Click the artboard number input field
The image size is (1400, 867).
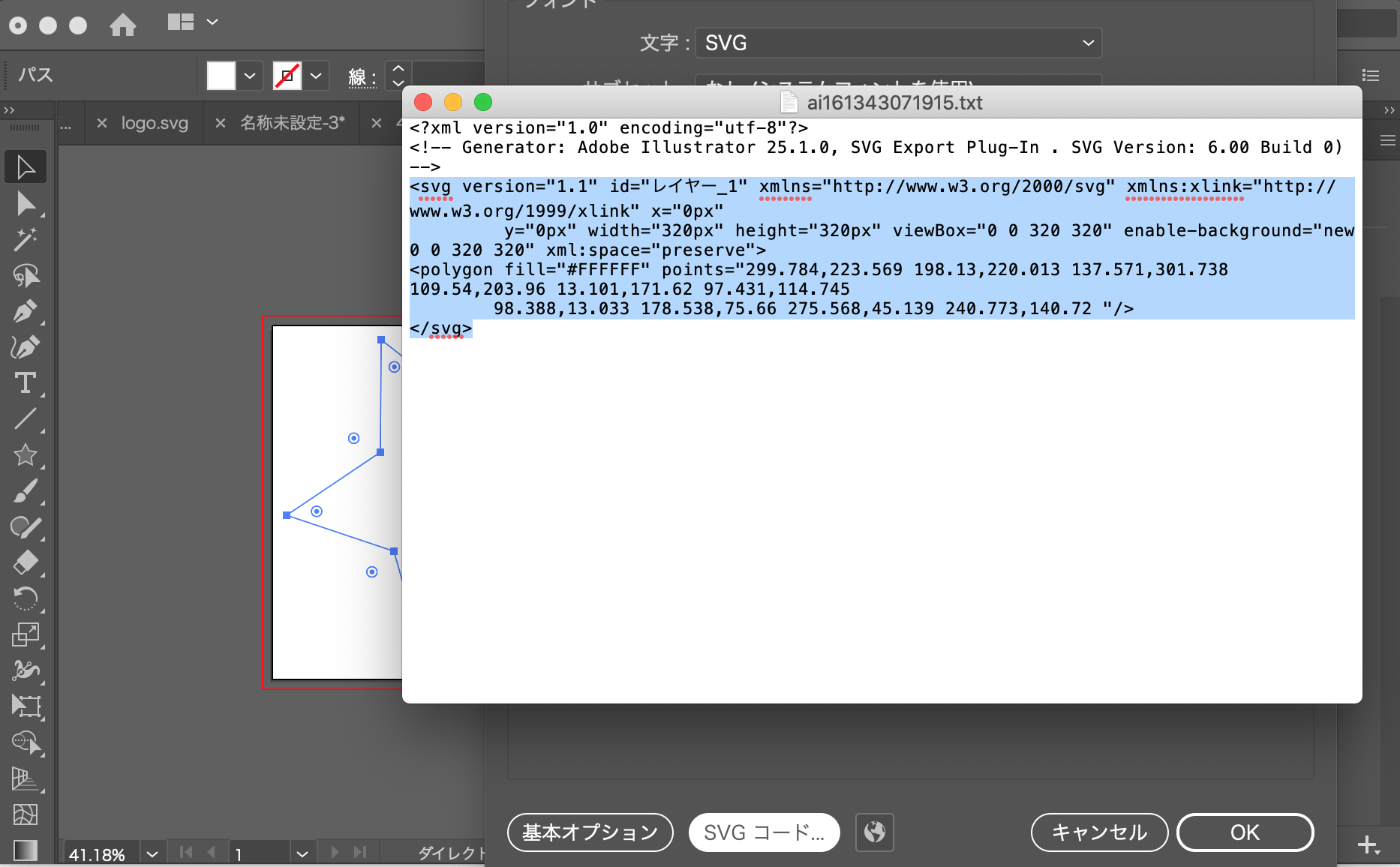pos(259,854)
